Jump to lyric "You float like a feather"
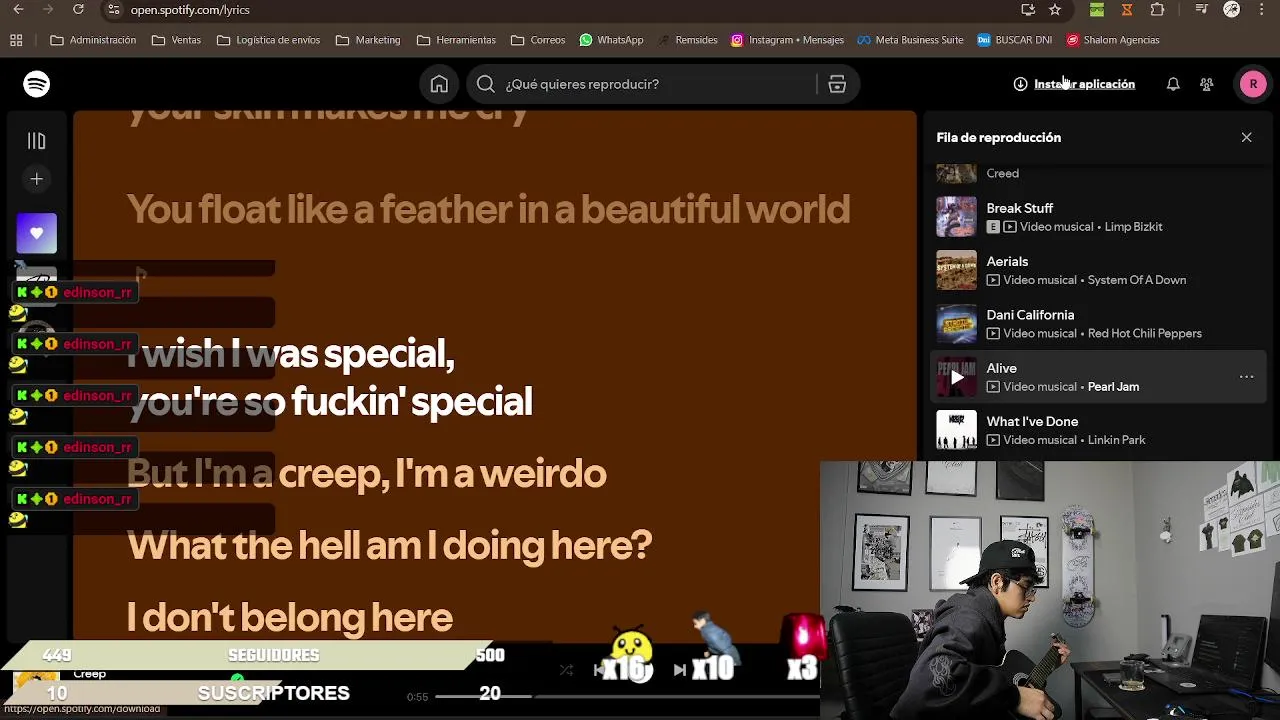The image size is (1280, 720). 488,210
